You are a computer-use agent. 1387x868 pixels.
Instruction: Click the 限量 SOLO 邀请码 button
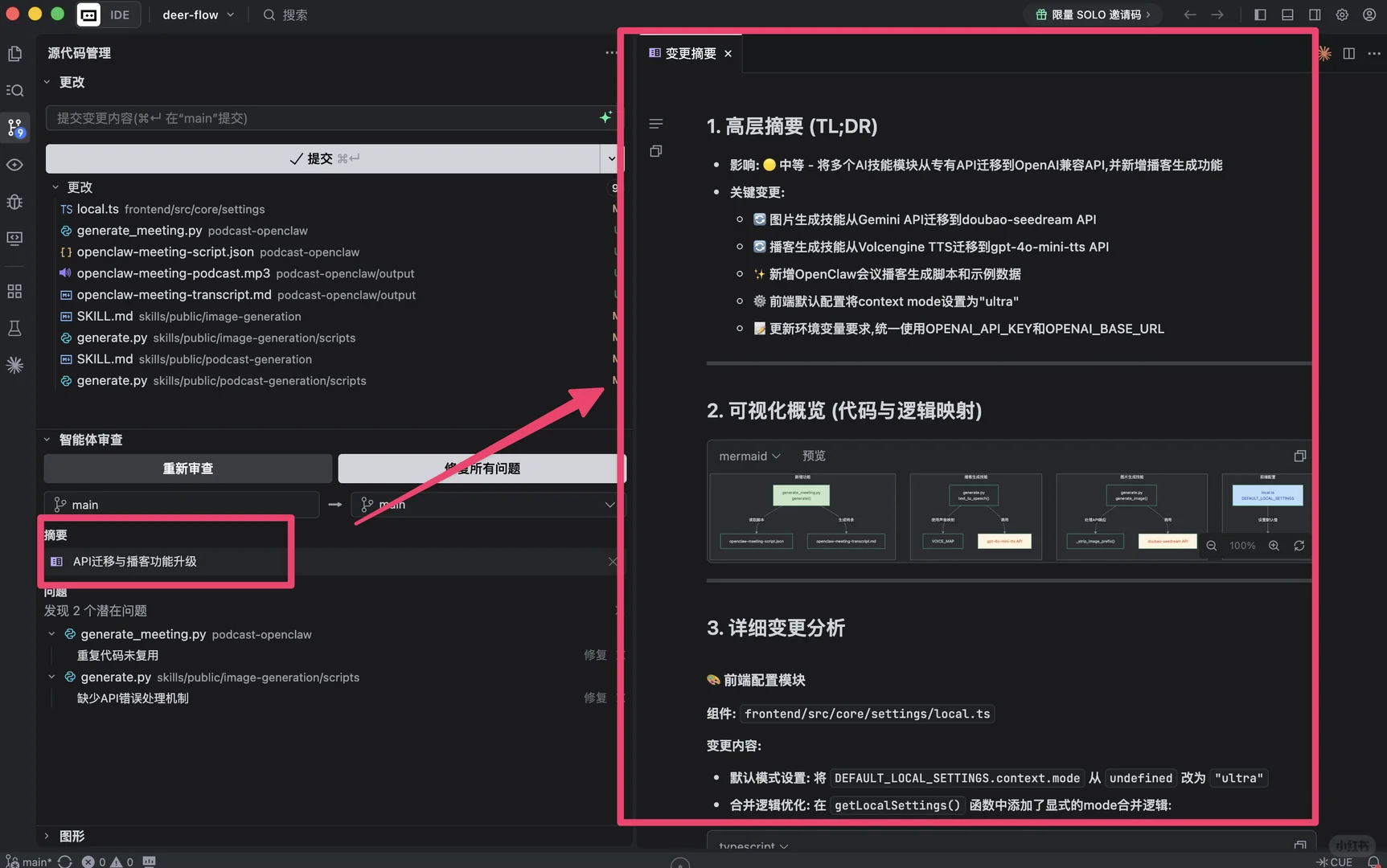click(x=1093, y=14)
